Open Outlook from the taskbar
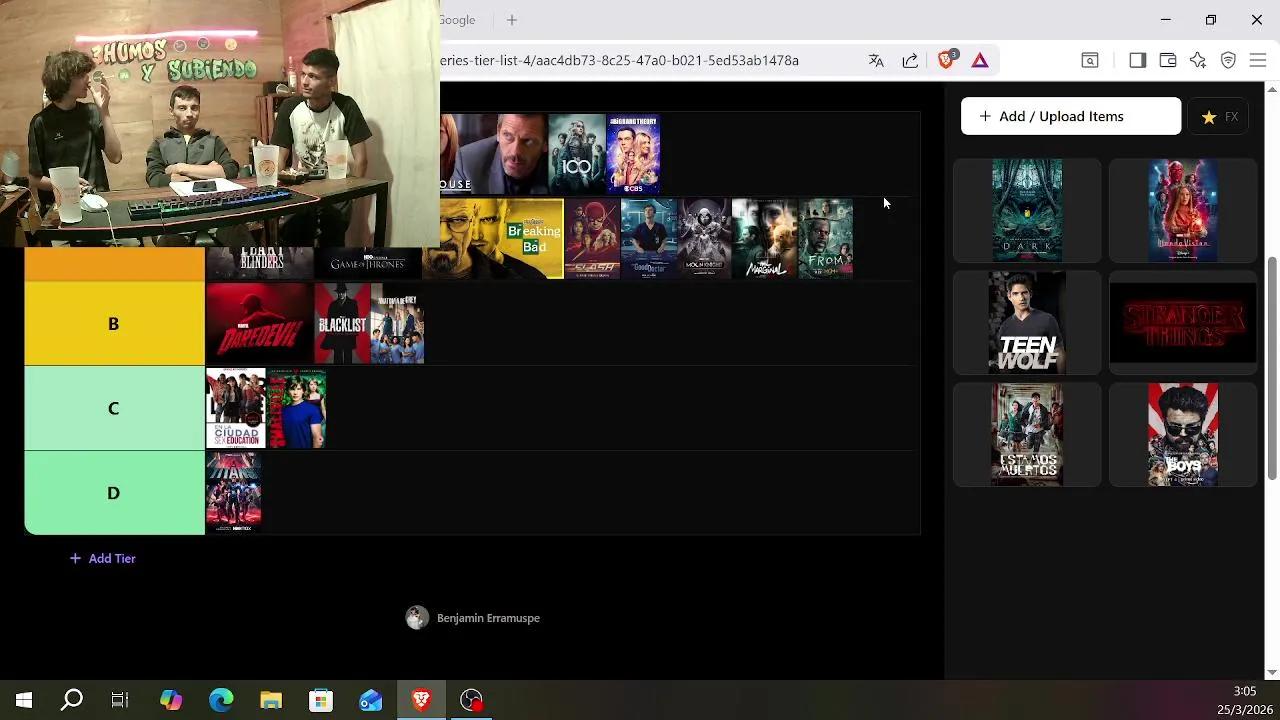The height and width of the screenshot is (720, 1280). pyautogui.click(x=371, y=700)
